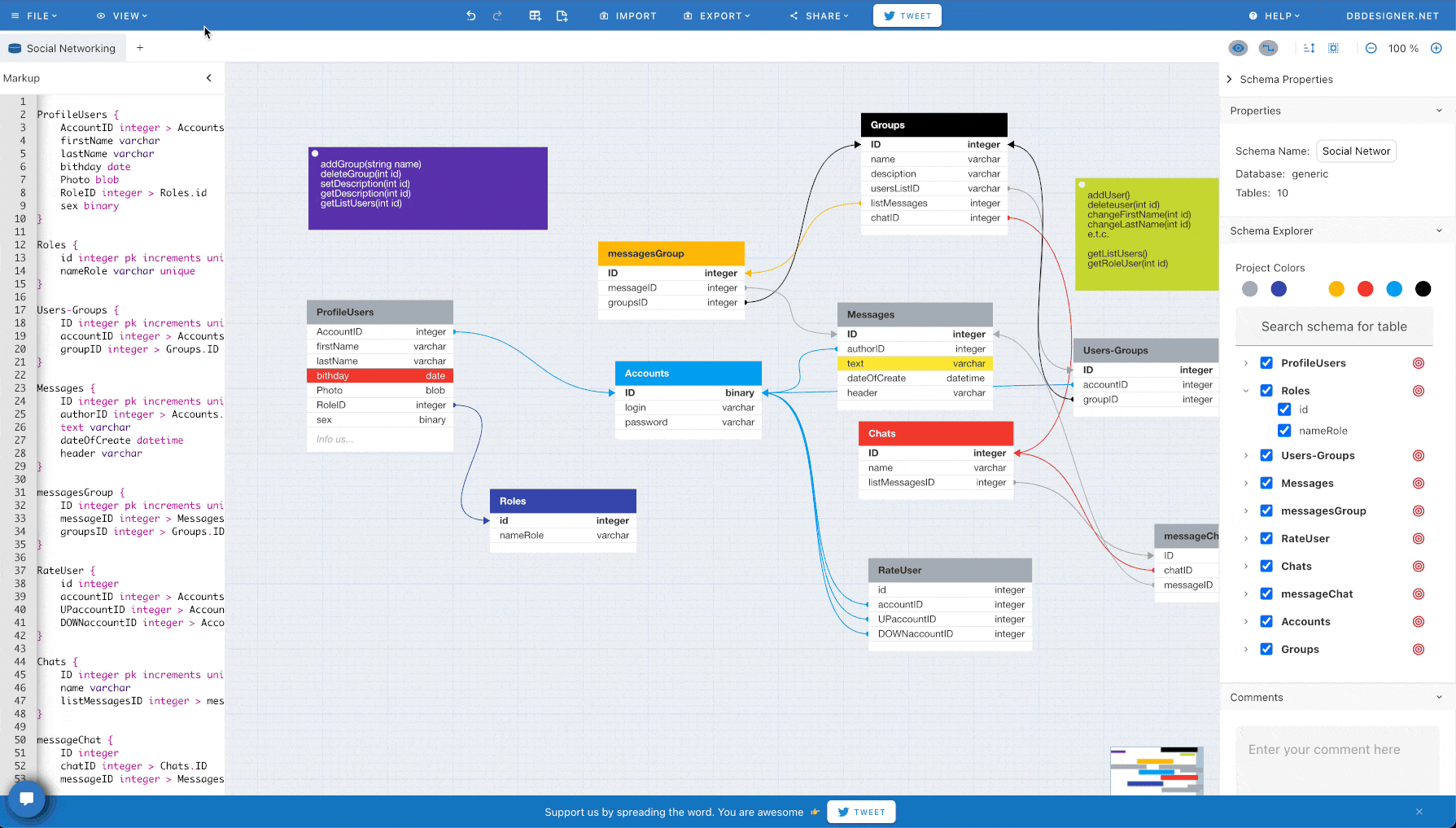
Task: Toggle the eye preview mode button
Action: (1237, 48)
